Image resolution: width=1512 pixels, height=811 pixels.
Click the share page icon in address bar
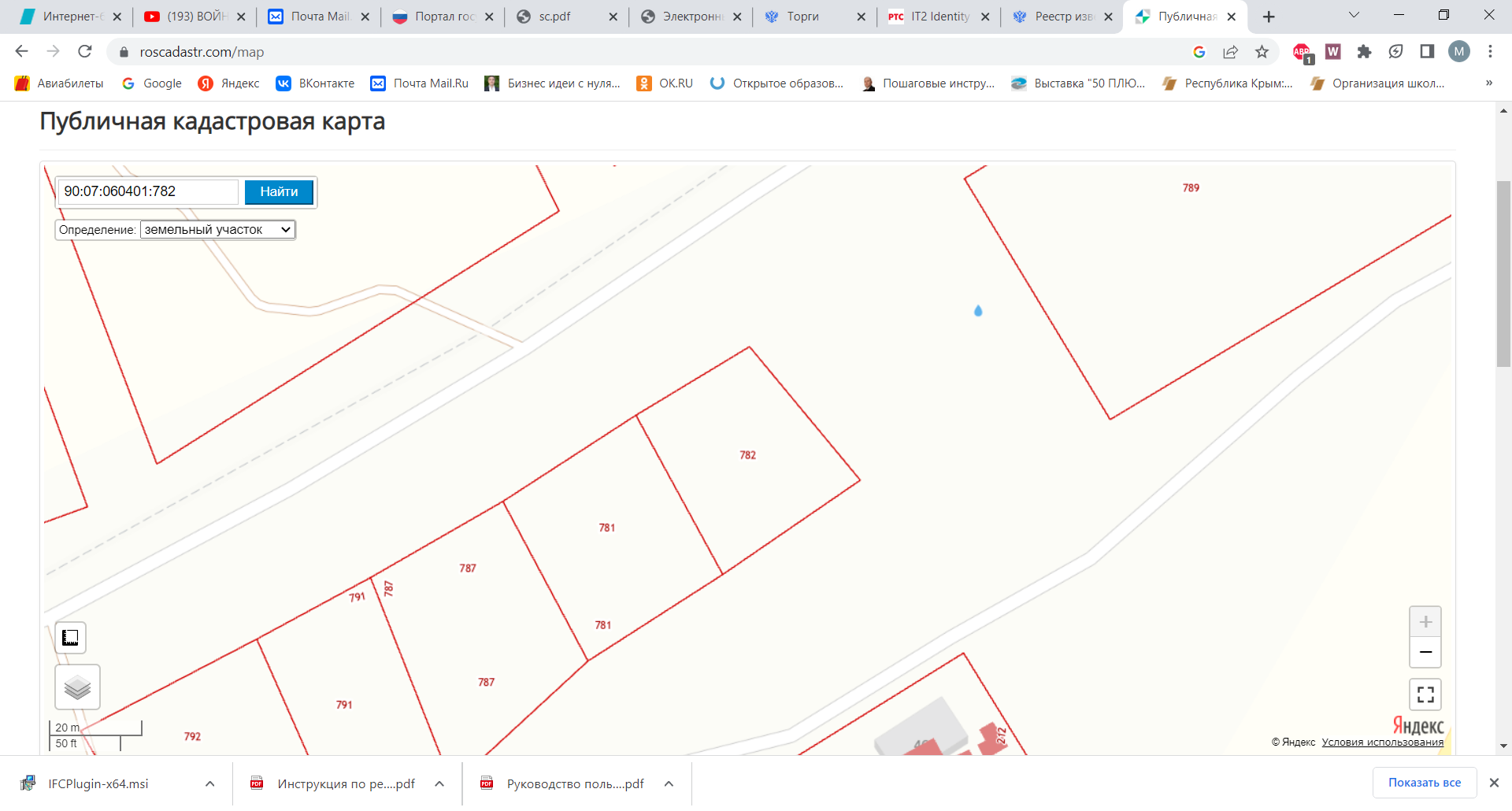tap(1230, 52)
